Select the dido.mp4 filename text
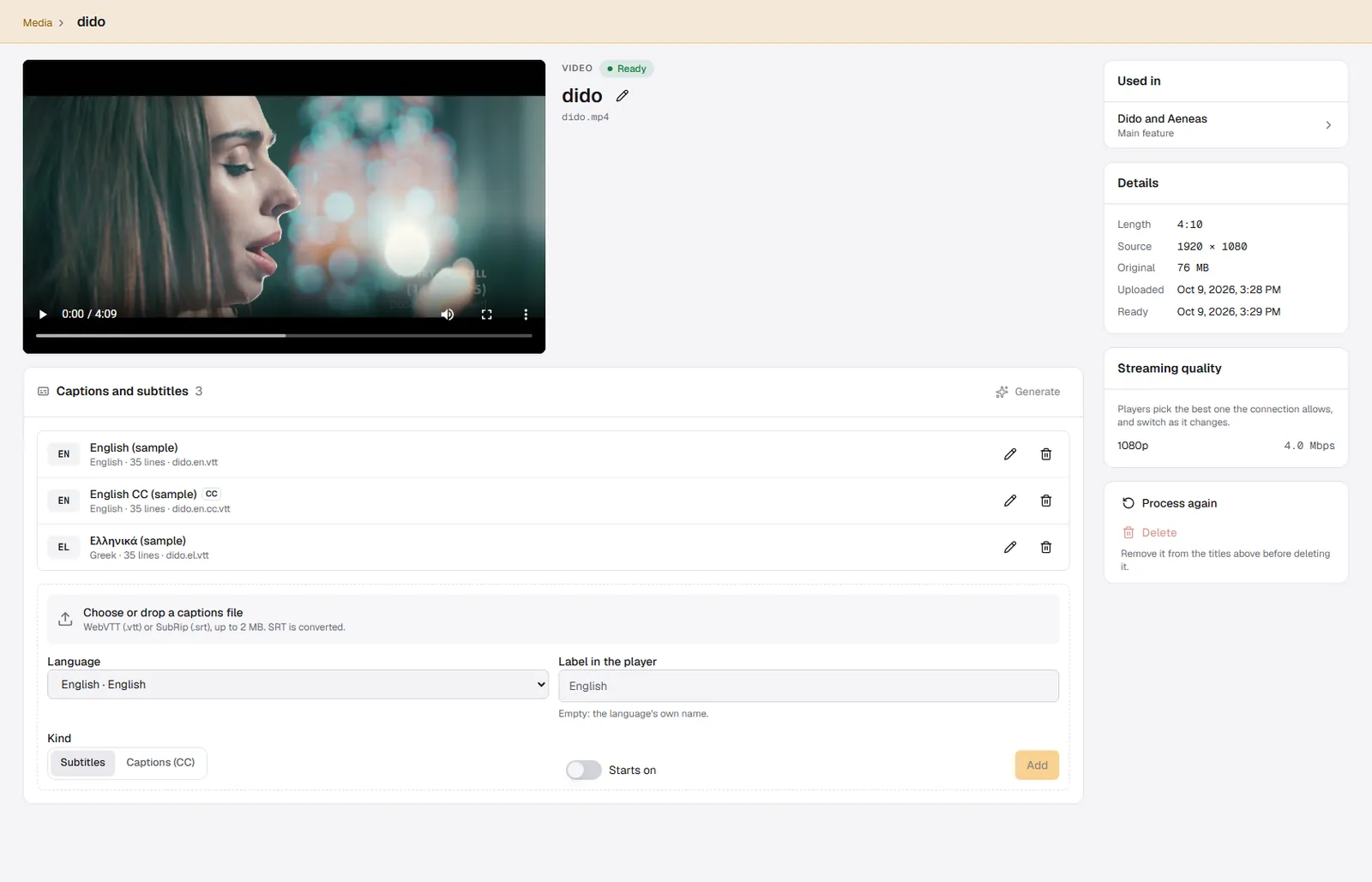Image resolution: width=1372 pixels, height=882 pixels. [585, 117]
